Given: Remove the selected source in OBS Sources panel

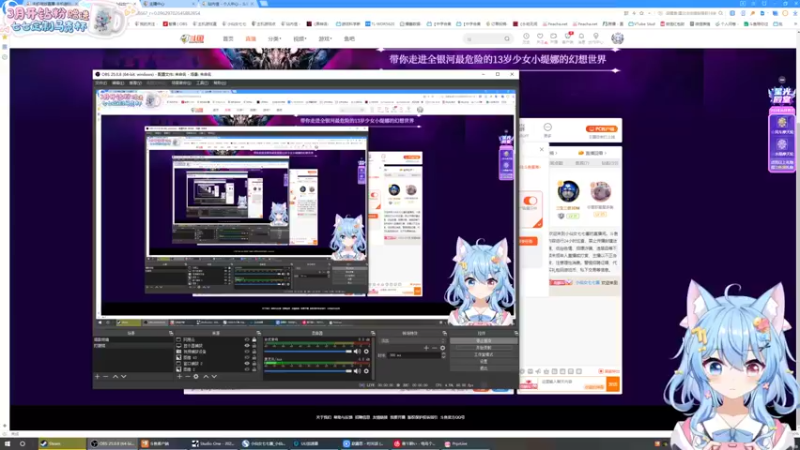Looking at the screenshot, I should pos(188,377).
